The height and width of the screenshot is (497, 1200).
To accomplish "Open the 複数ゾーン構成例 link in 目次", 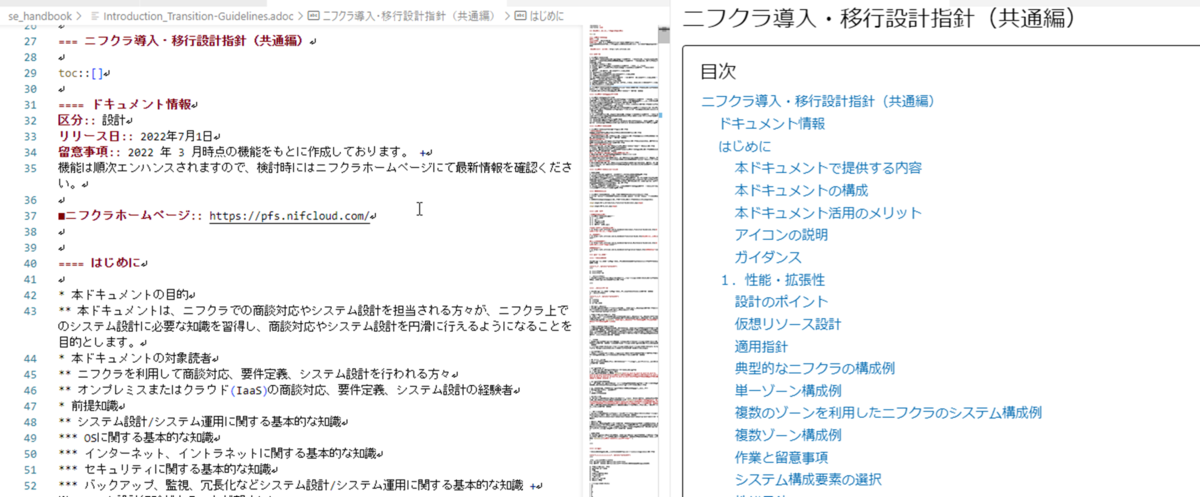I will (x=788, y=436).
